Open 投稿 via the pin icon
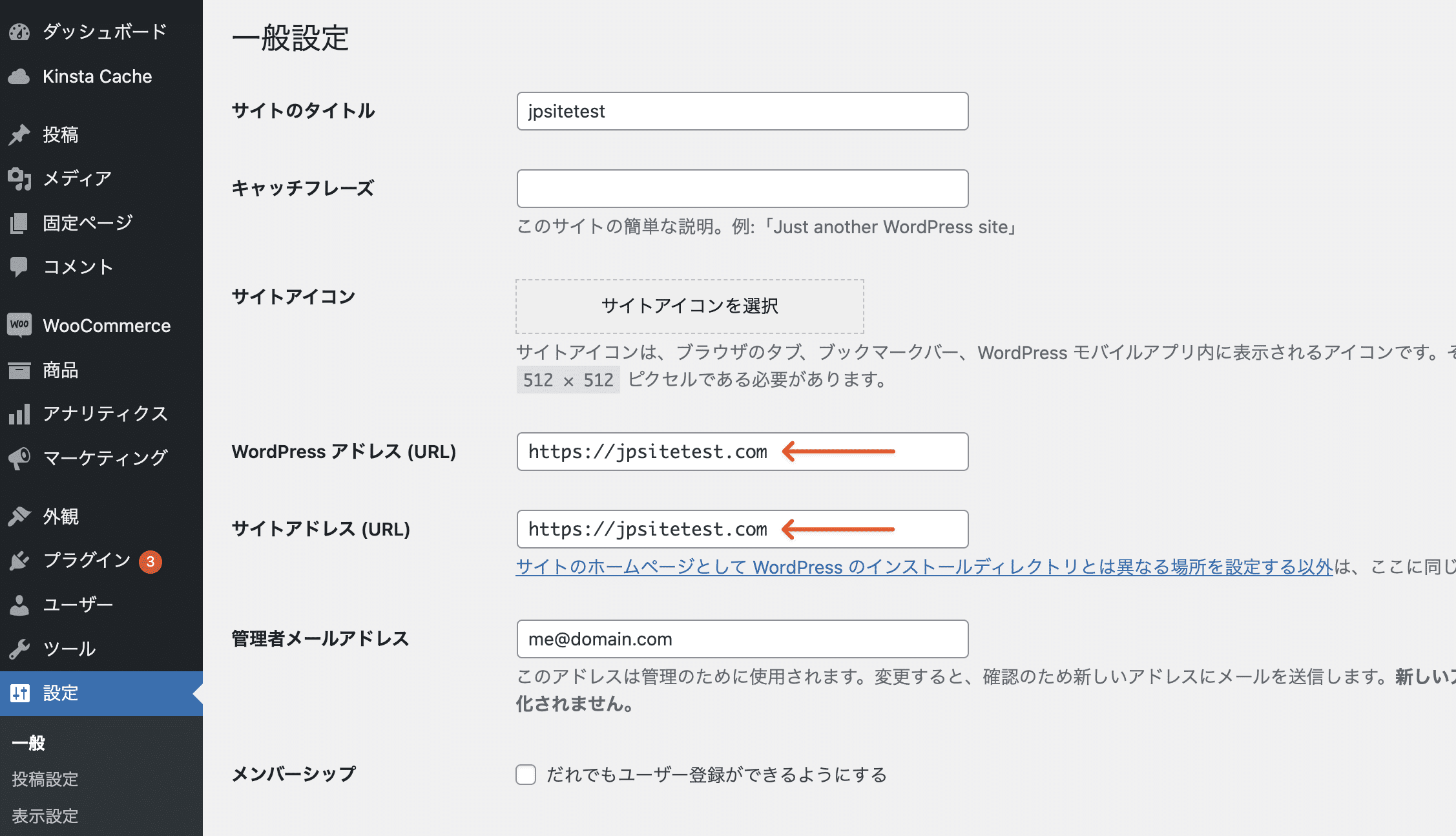The width and height of the screenshot is (1456, 836). tap(20, 134)
